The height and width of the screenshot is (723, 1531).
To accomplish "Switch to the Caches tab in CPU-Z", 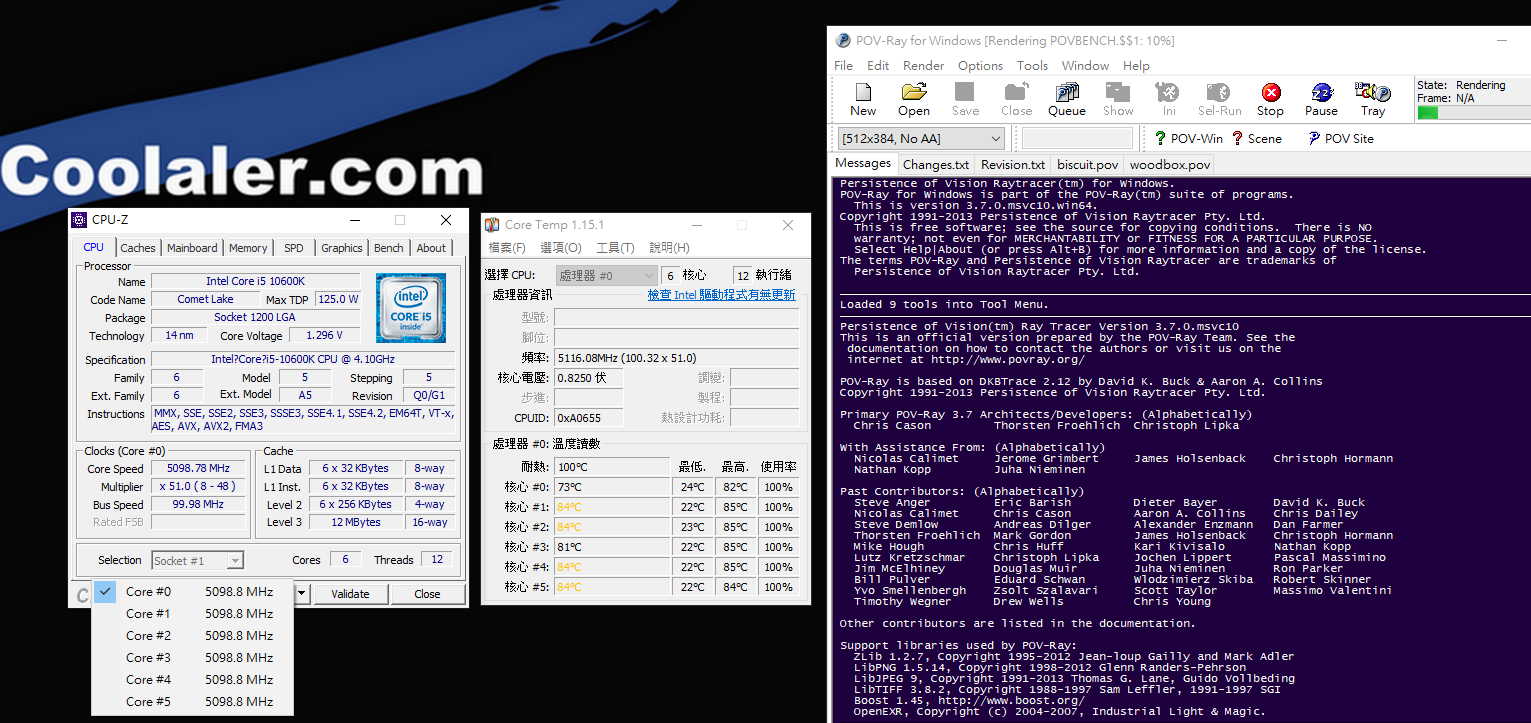I will [x=138, y=248].
